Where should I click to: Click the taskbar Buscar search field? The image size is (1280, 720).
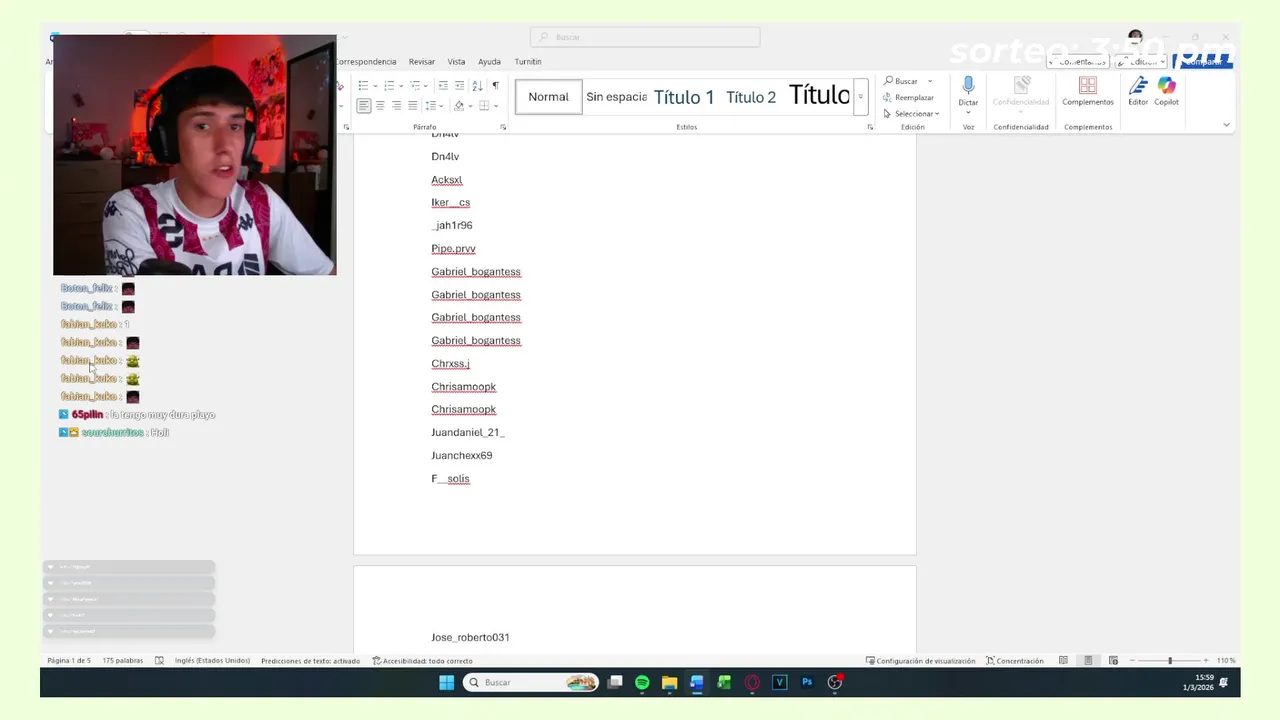(532, 682)
